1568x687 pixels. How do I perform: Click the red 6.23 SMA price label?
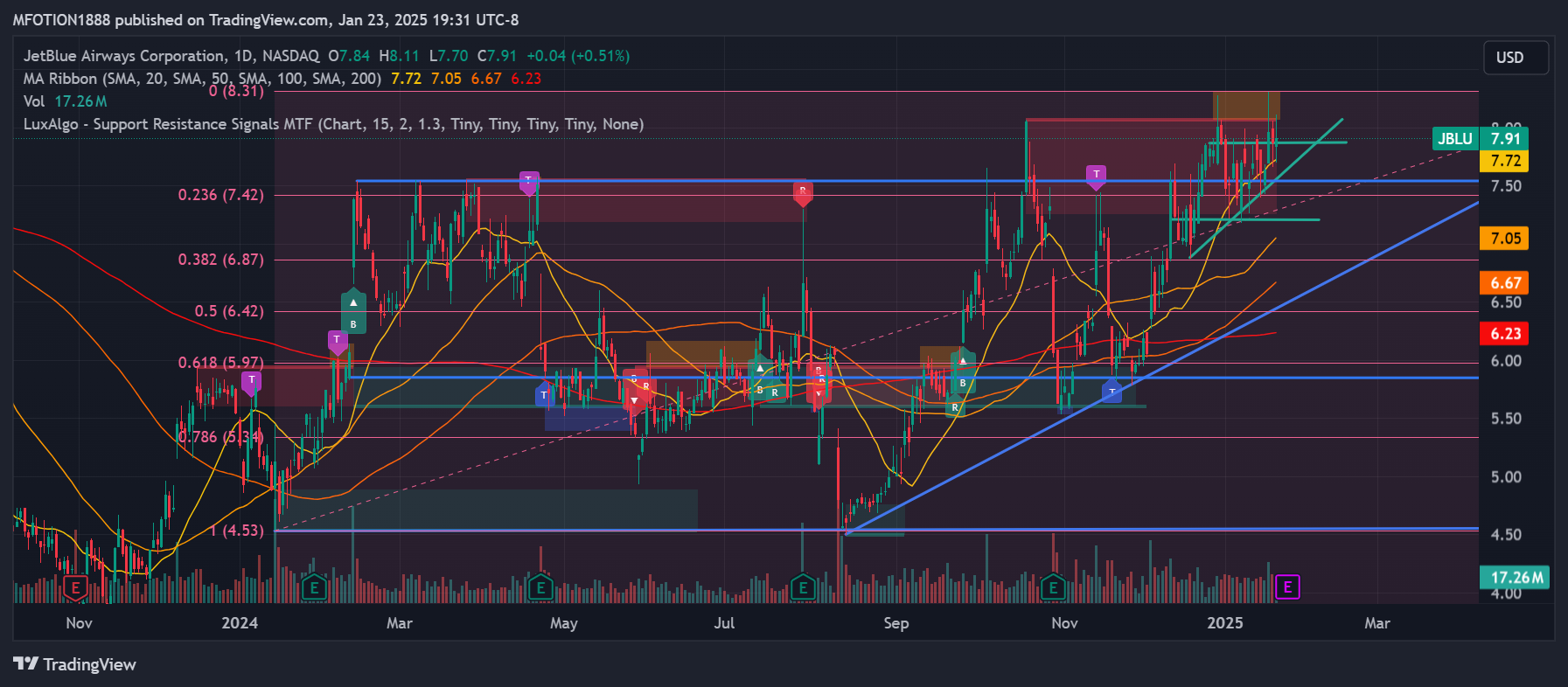1505,333
